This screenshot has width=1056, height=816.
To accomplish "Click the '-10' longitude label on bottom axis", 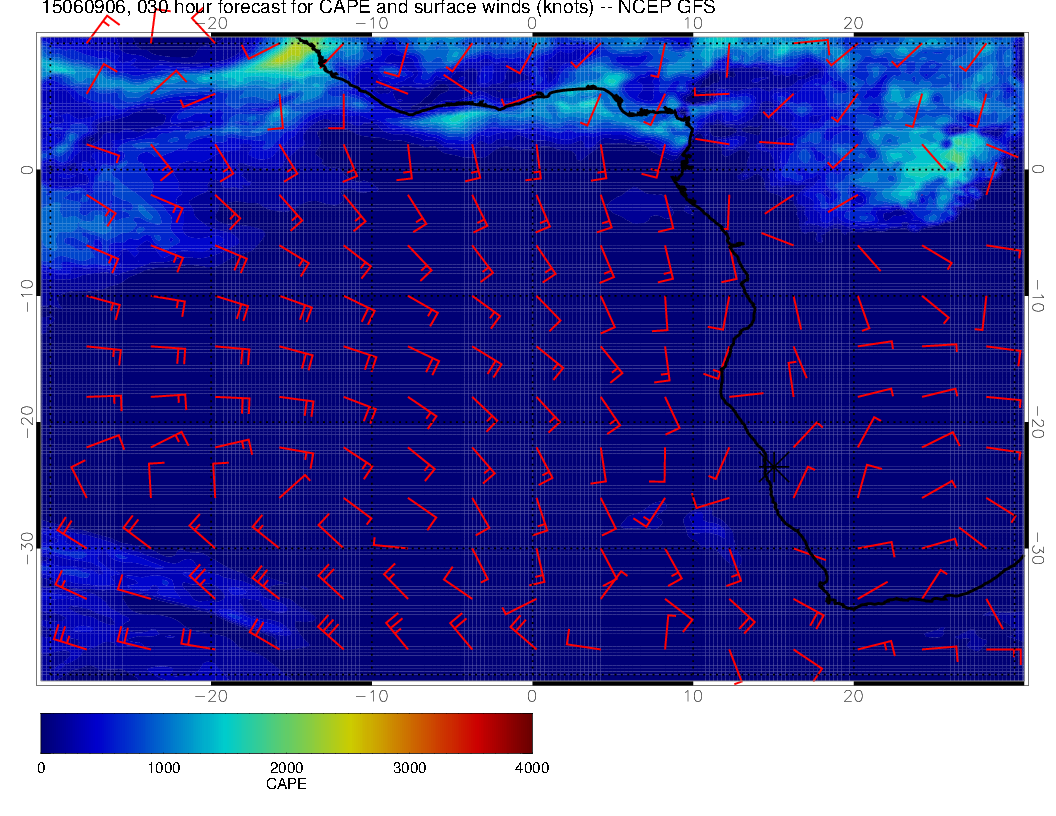I will coord(372,696).
